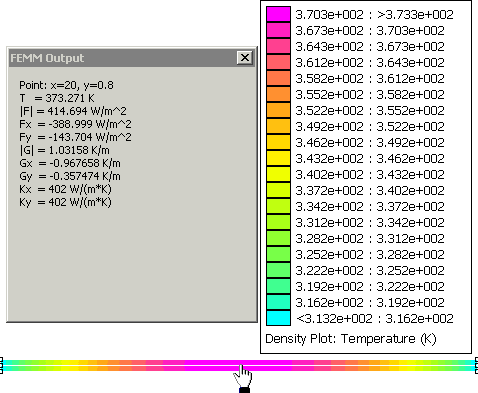Viewport: 478px width, 393px height.
Task: Select the magenta >3.733e+002 legend swatch
Action: 278,14
